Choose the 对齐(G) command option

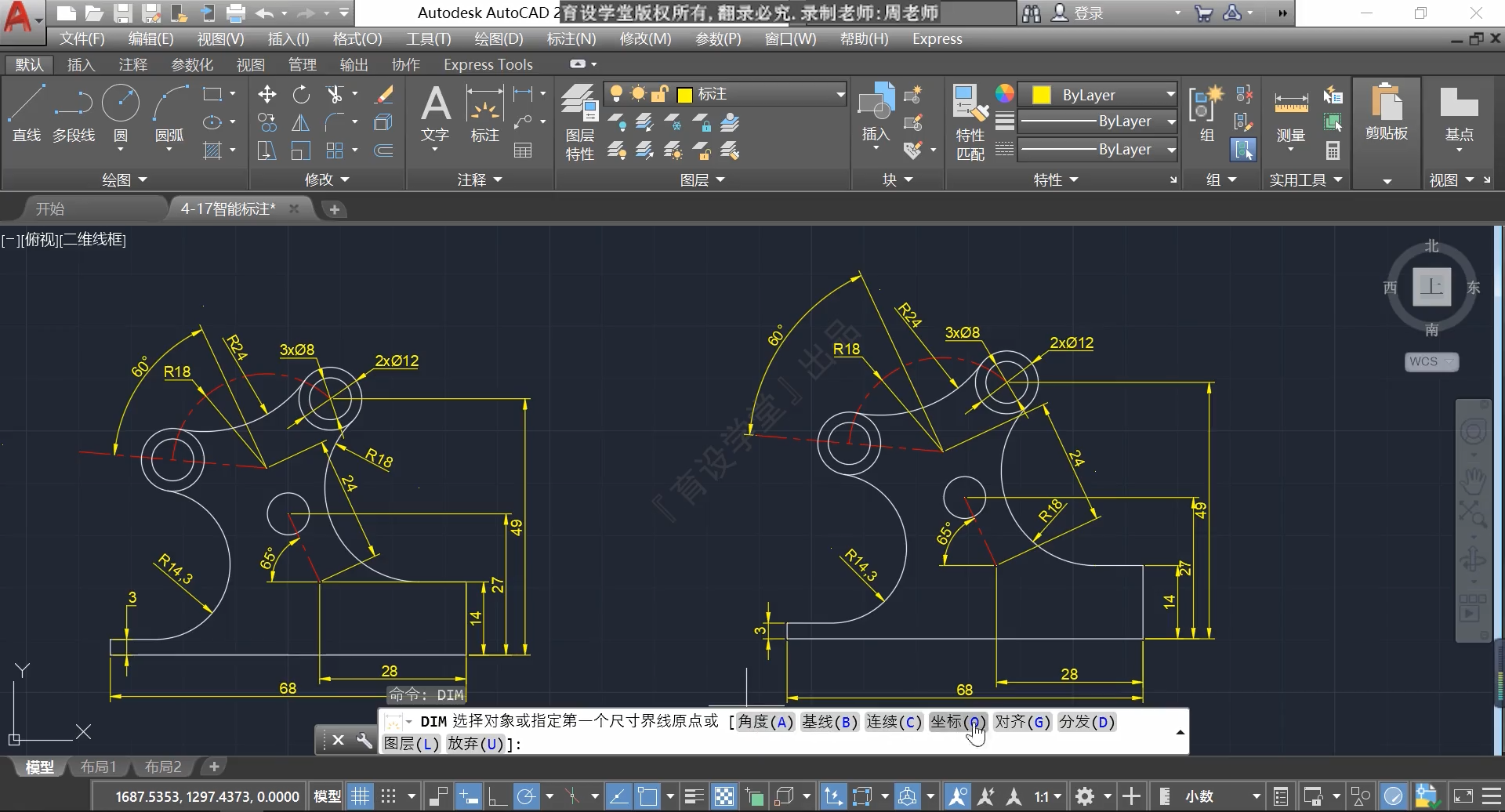(1023, 722)
